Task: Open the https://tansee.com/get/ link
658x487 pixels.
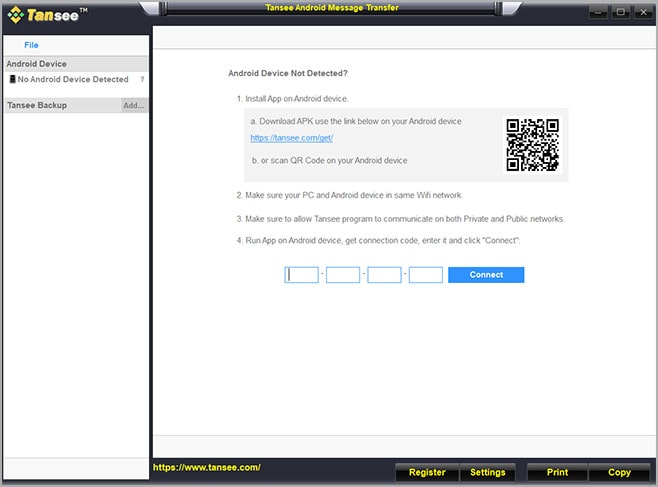Action: coord(292,138)
